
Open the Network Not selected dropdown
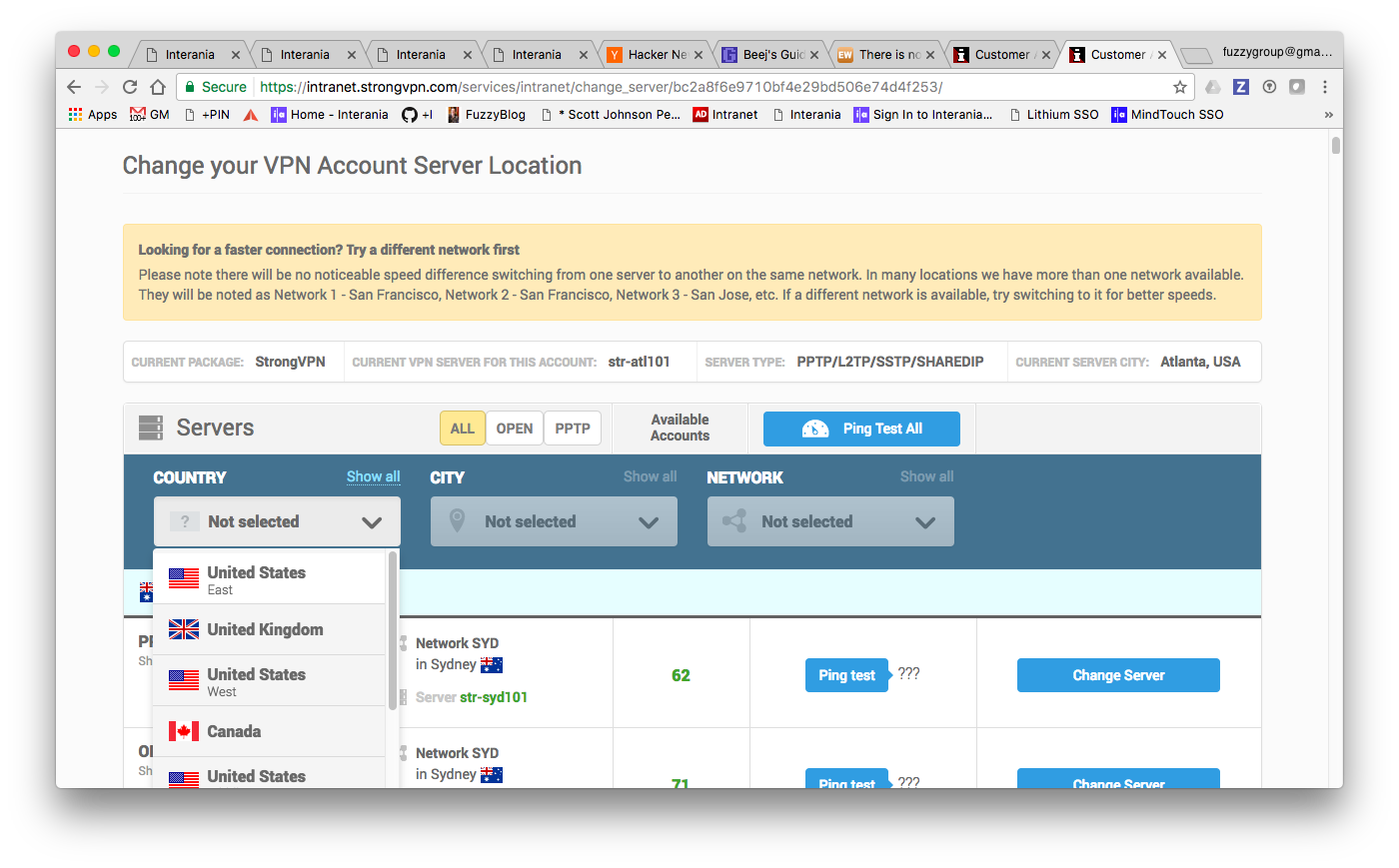click(x=830, y=521)
